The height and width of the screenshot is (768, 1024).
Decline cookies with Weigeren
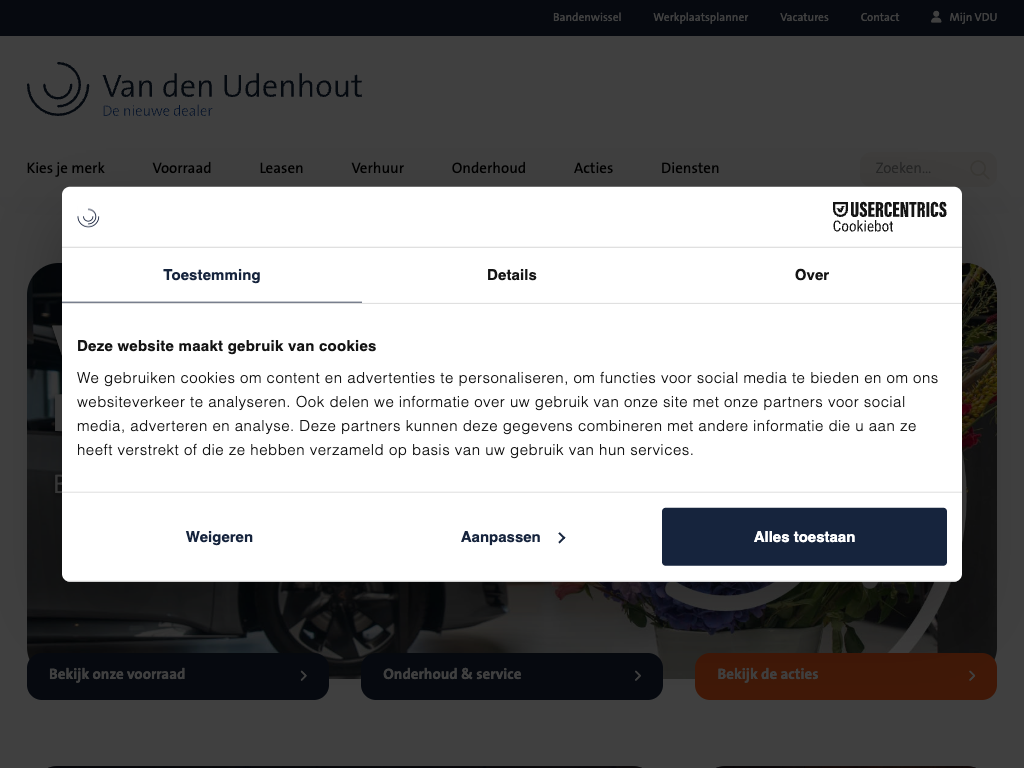(219, 537)
